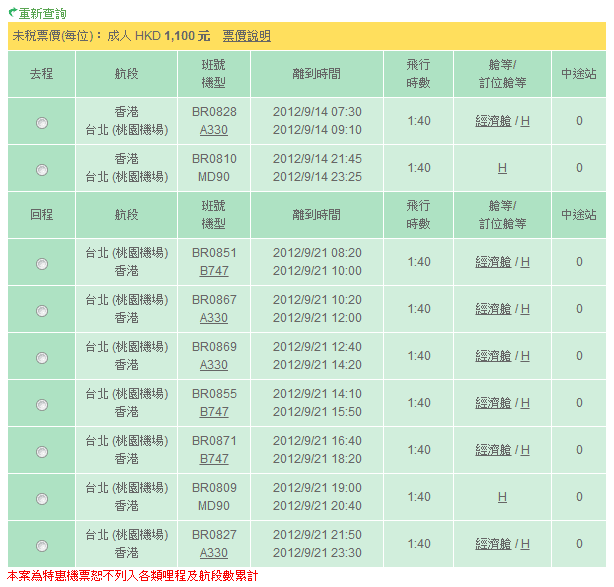Choose return flight BR0851 radio button
Screen dimensions: 614x587
click(x=42, y=263)
